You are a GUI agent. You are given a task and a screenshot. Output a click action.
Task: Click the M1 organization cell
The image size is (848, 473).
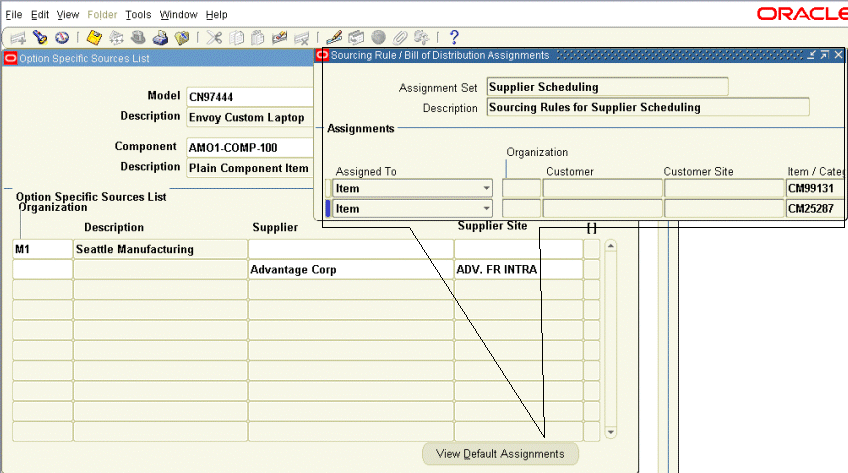(x=43, y=249)
